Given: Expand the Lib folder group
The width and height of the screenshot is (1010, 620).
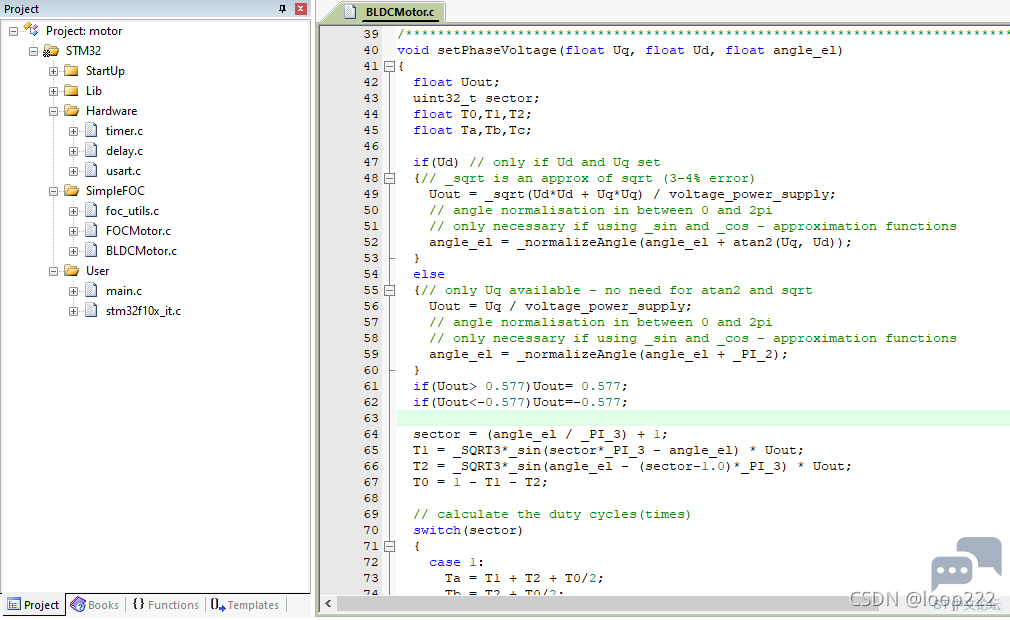Looking at the screenshot, I should point(53,91).
